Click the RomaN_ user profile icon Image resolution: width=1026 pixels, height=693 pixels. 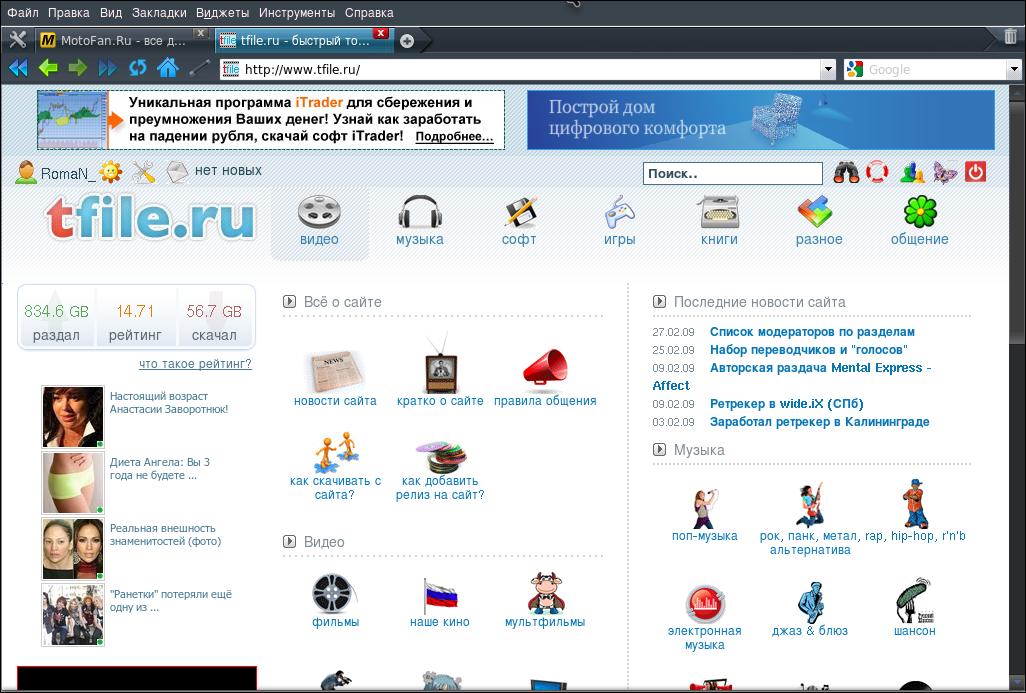coord(26,173)
